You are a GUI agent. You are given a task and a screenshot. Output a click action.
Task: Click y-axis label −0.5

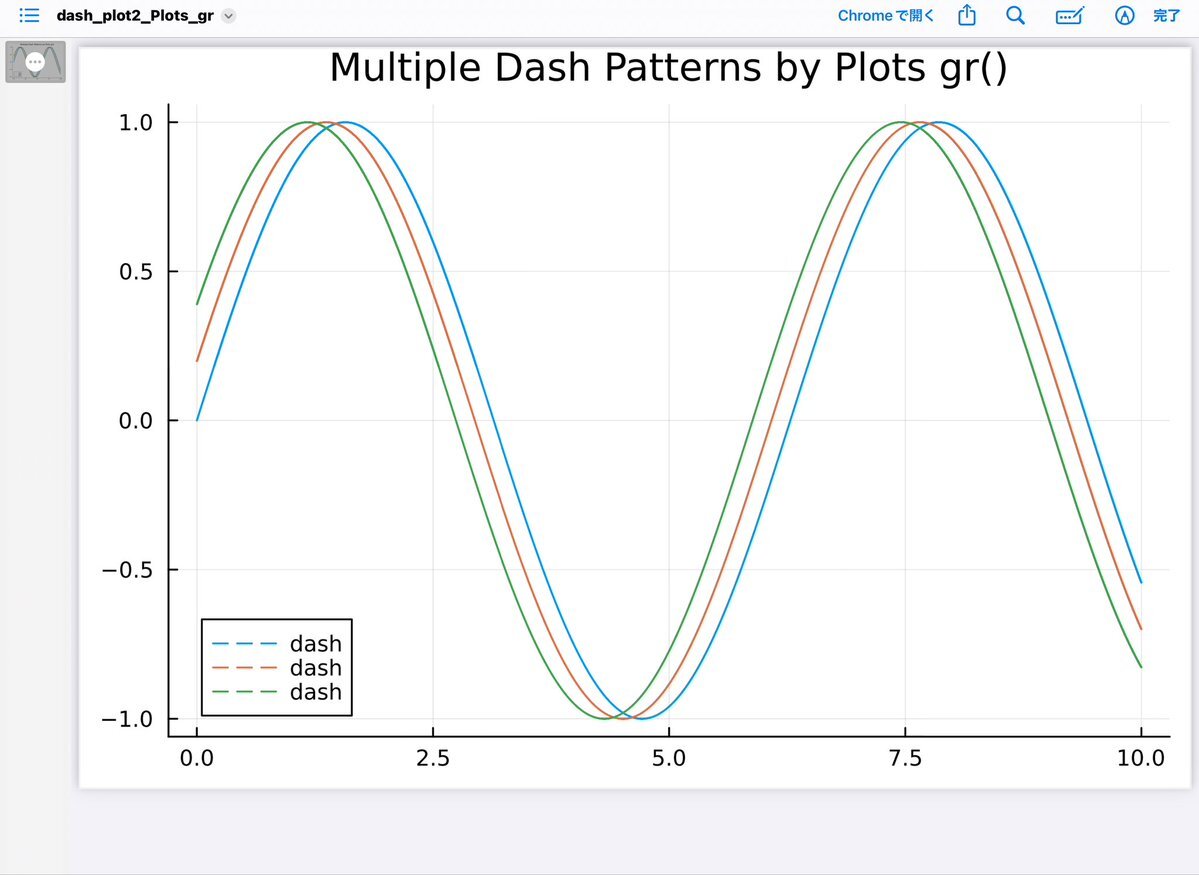128,570
